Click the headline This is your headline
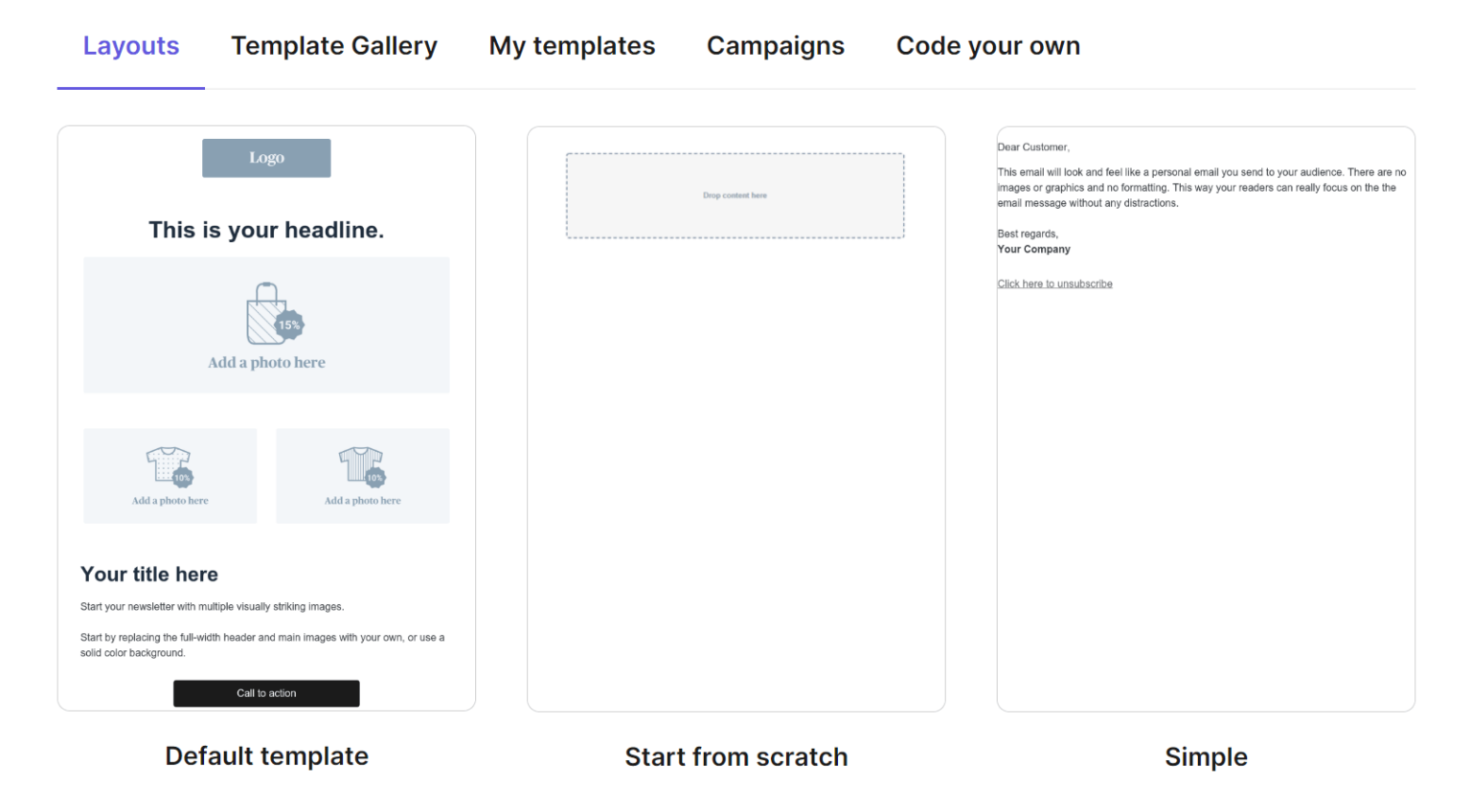Image resolution: width=1471 pixels, height=812 pixels. coord(266,230)
